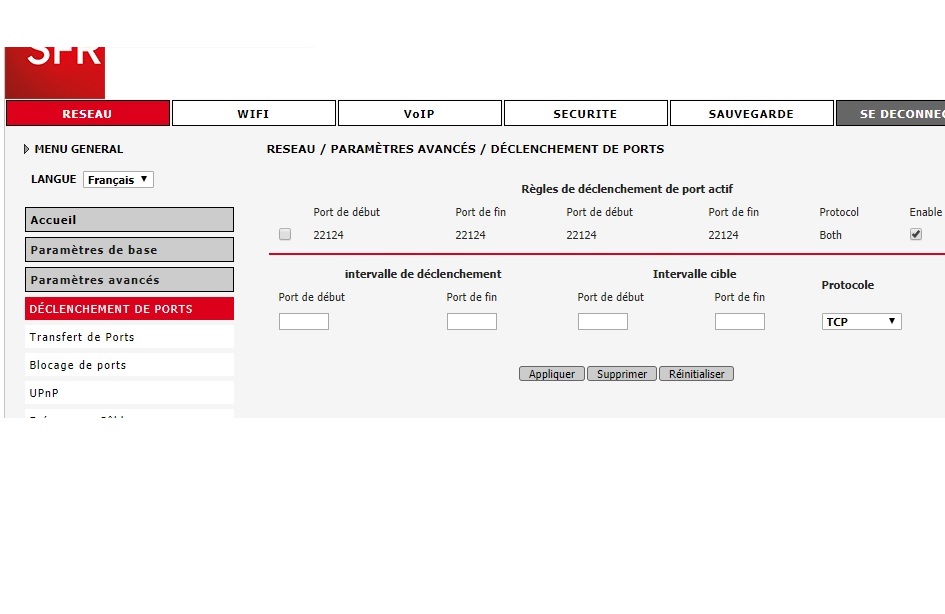Open the Français language dropdown

[x=118, y=180]
